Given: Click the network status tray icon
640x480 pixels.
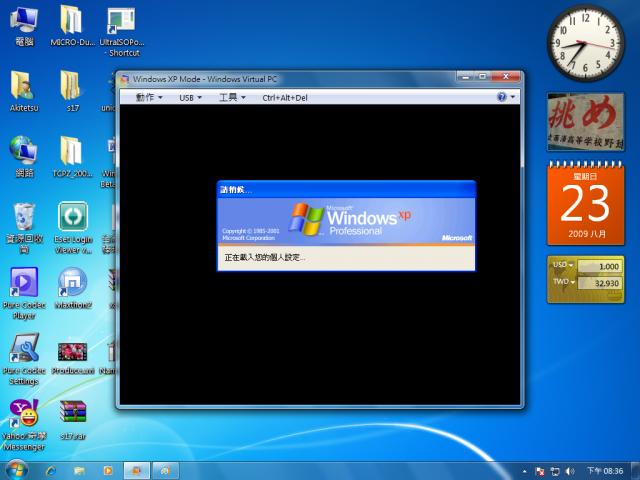Looking at the screenshot, I should click(555, 471).
